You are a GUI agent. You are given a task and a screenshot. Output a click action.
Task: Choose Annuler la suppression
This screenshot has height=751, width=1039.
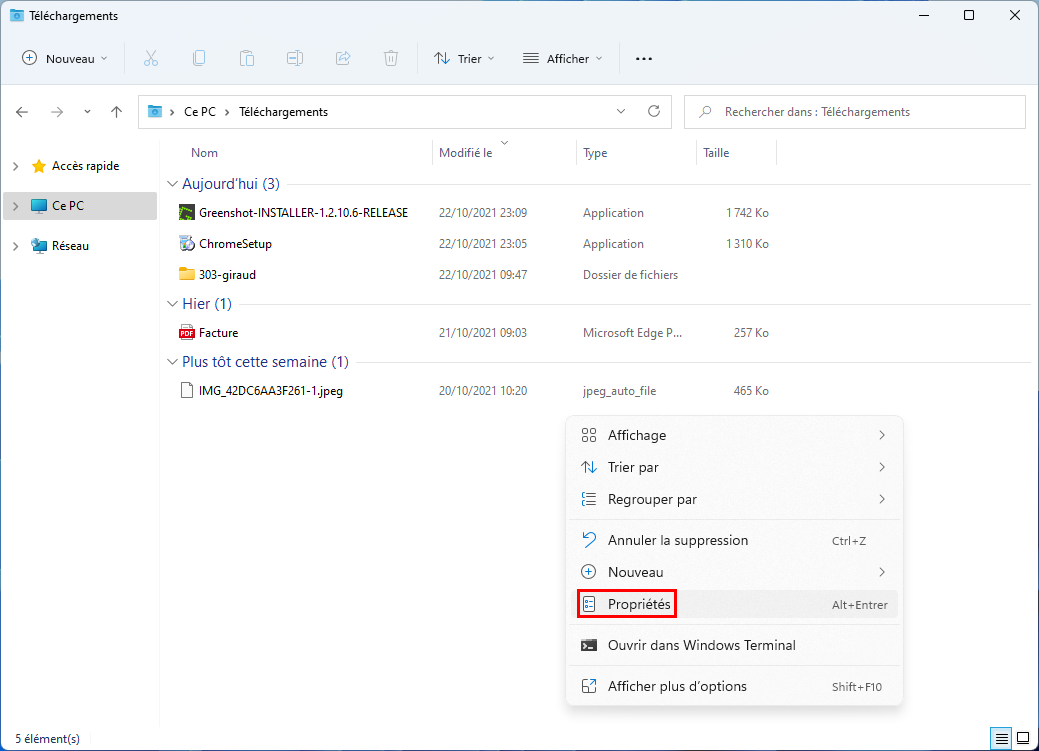[734, 540]
